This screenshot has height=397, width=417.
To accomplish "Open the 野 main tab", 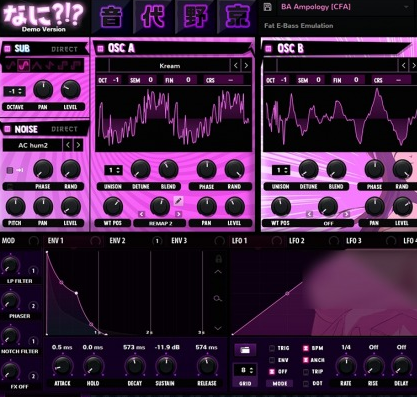I will click(195, 16).
